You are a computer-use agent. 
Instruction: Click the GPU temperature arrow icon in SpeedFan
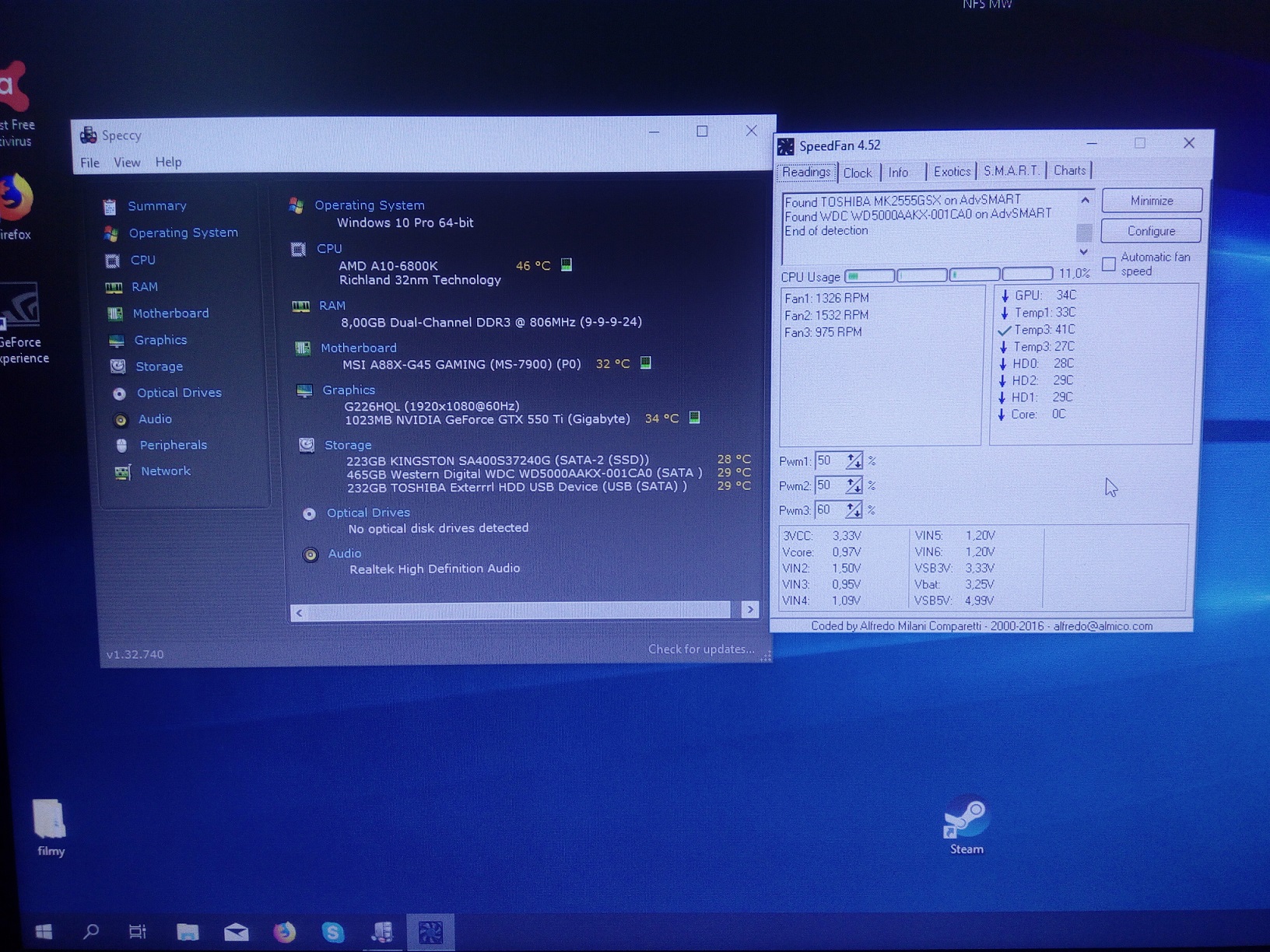click(1005, 296)
